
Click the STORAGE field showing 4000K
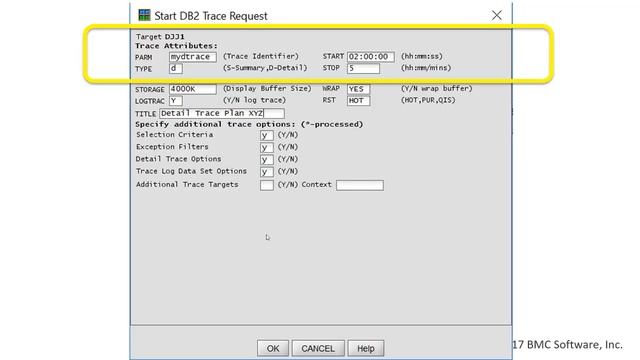tap(193, 89)
